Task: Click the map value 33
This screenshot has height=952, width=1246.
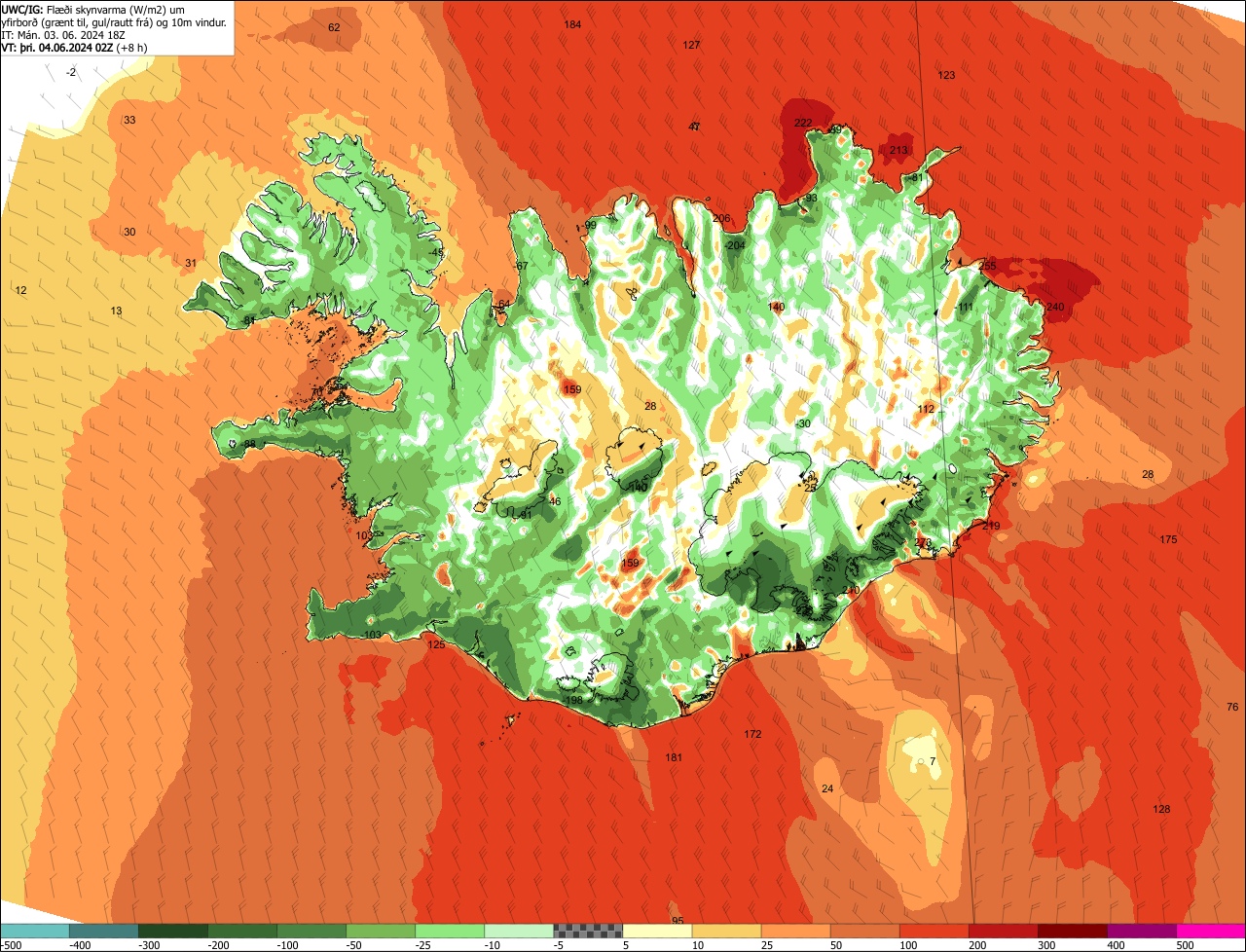Action: pos(129,121)
